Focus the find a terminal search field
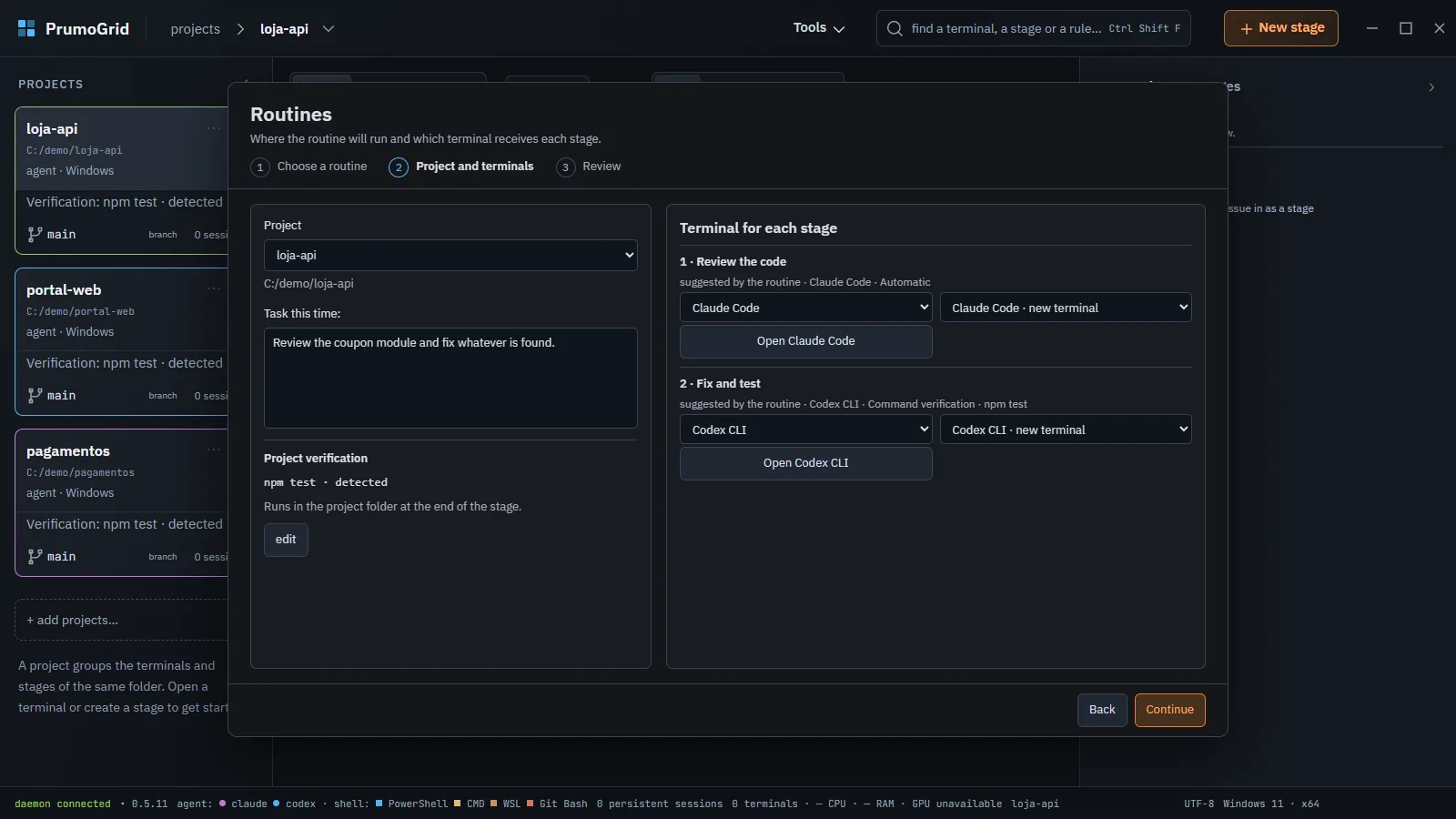The width and height of the screenshot is (1456, 819). click(1034, 28)
